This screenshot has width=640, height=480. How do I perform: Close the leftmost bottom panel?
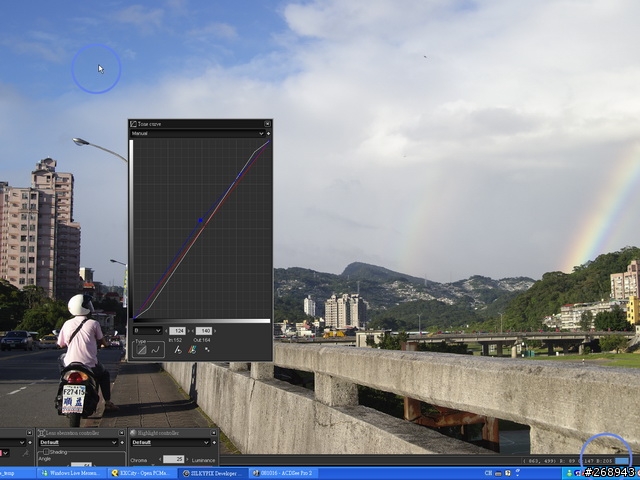tap(29, 433)
